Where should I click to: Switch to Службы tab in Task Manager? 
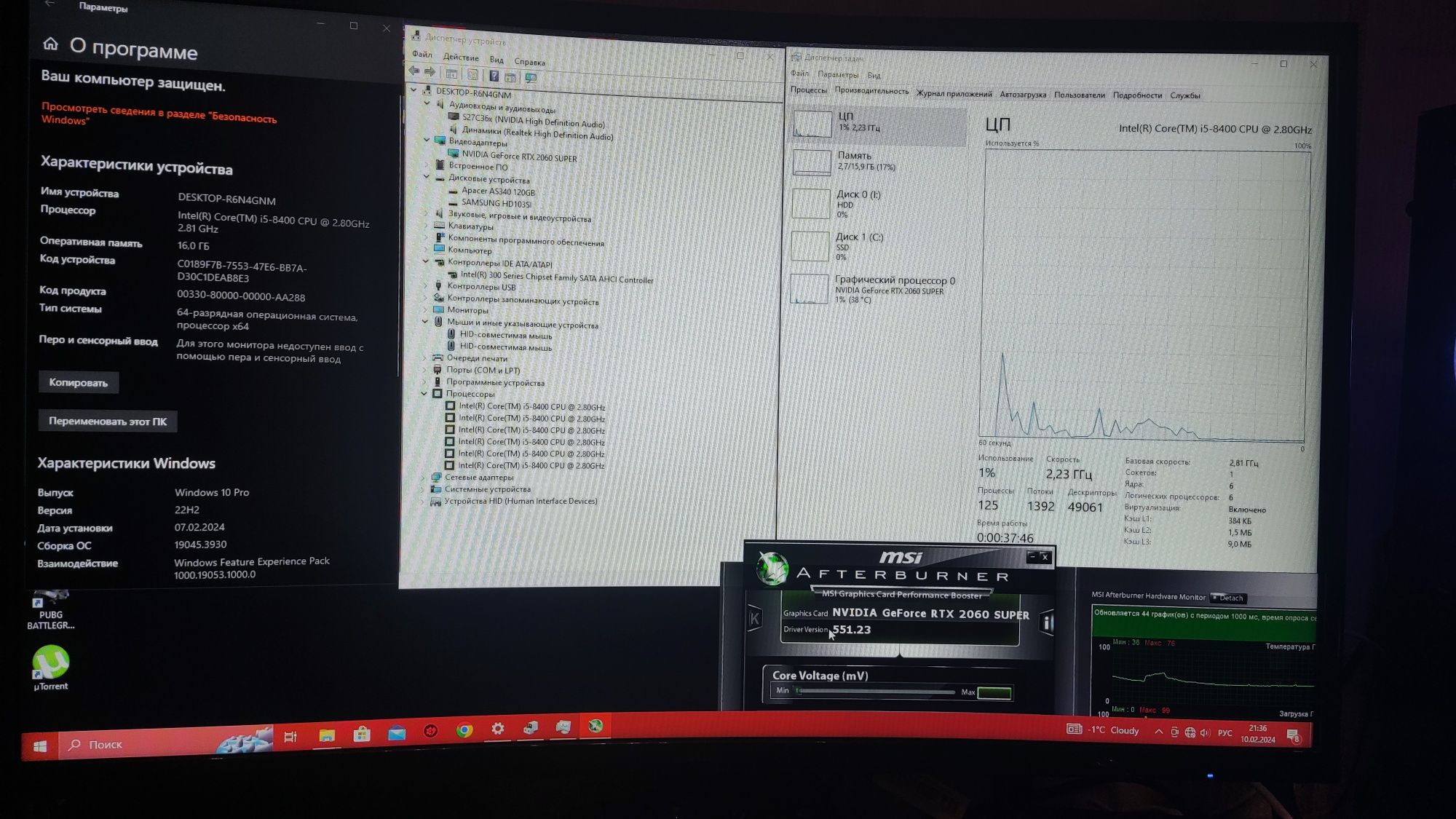click(x=1185, y=95)
